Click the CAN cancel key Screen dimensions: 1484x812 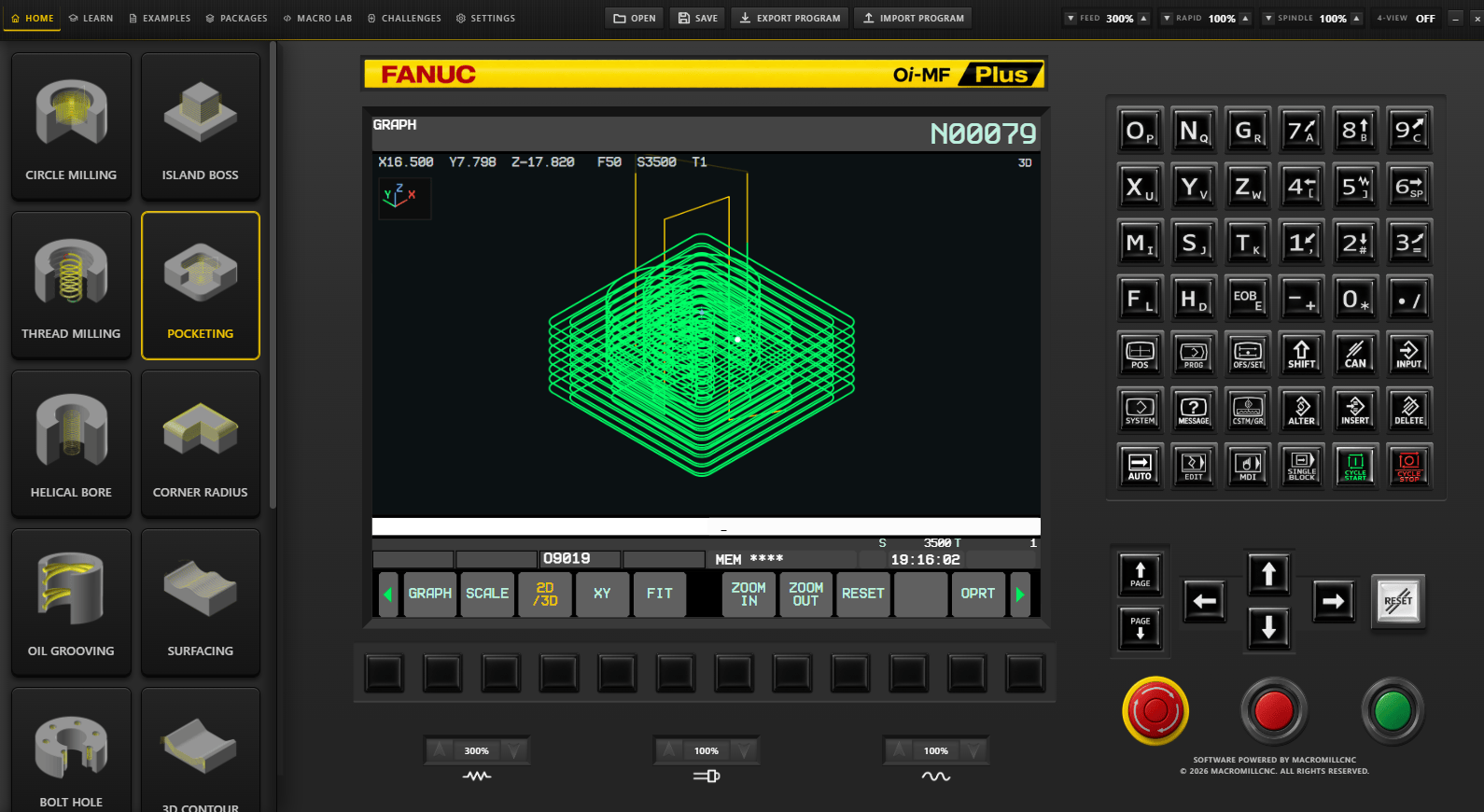click(1355, 354)
